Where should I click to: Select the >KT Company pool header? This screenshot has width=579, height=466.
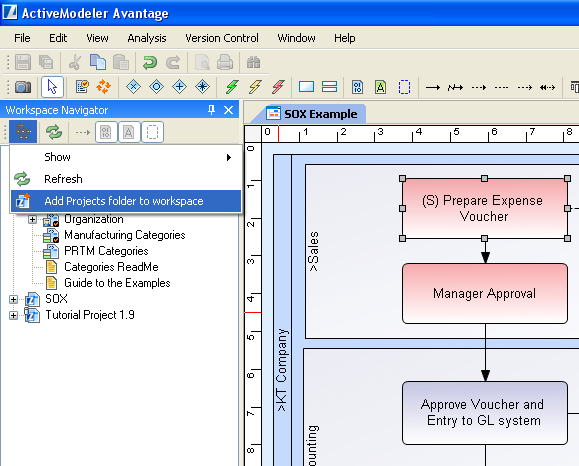(x=282, y=370)
